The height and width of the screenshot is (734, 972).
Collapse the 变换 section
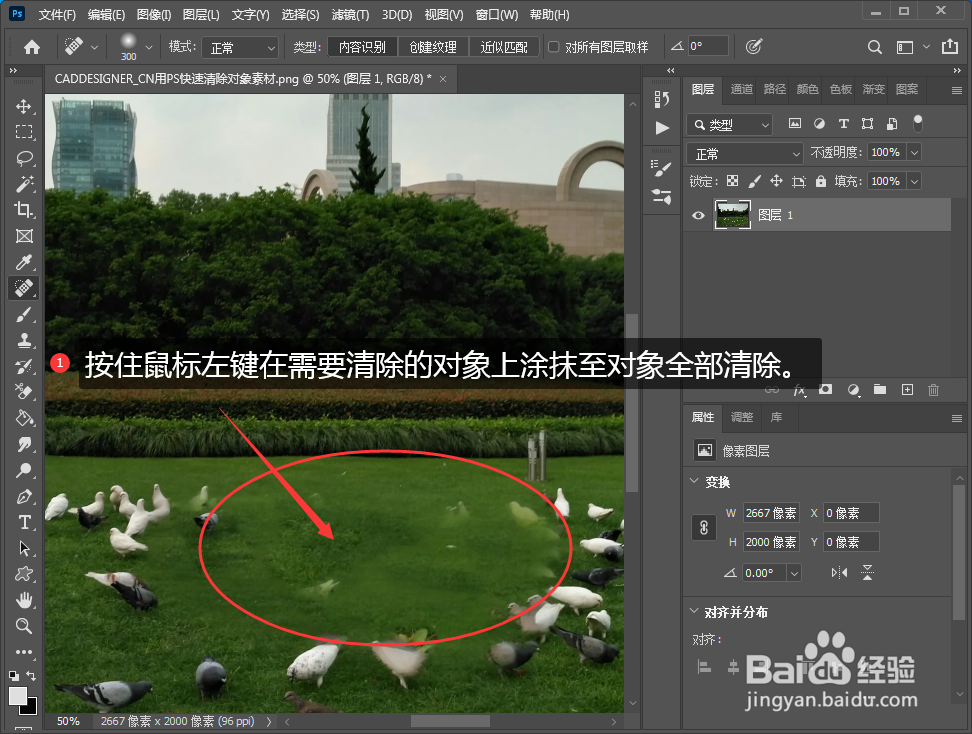pyautogui.click(x=694, y=481)
